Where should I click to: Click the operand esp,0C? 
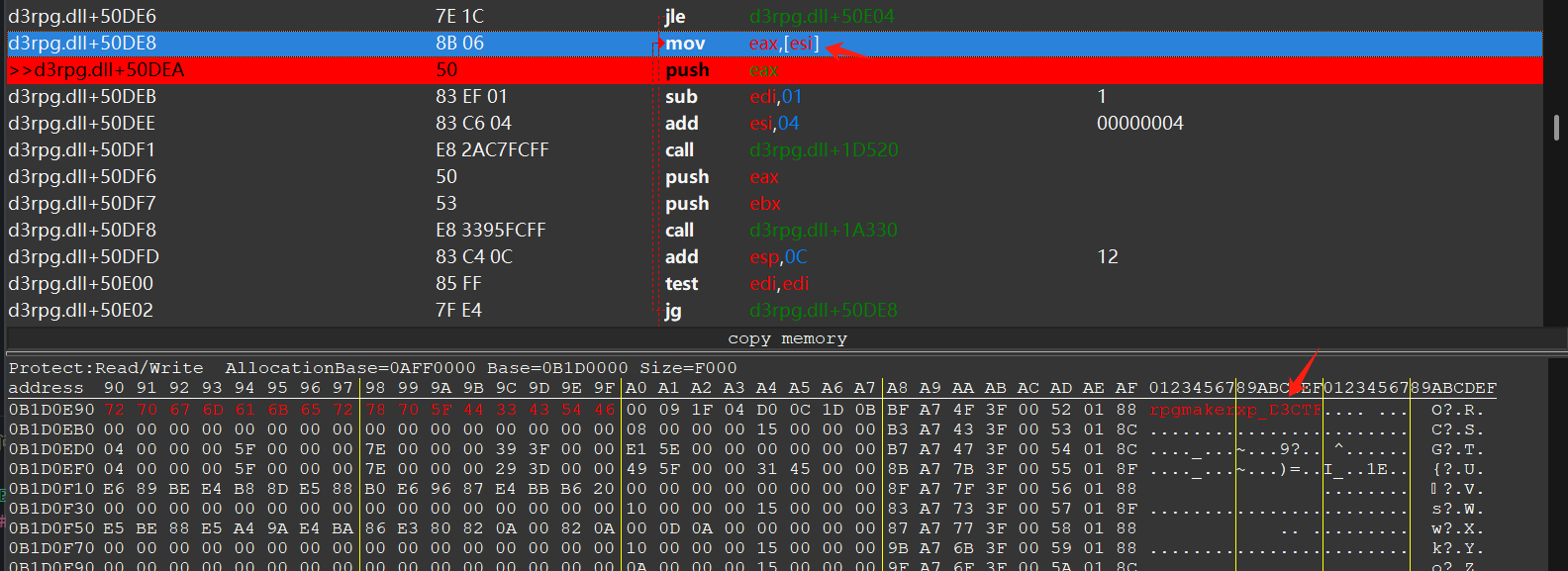click(x=778, y=257)
